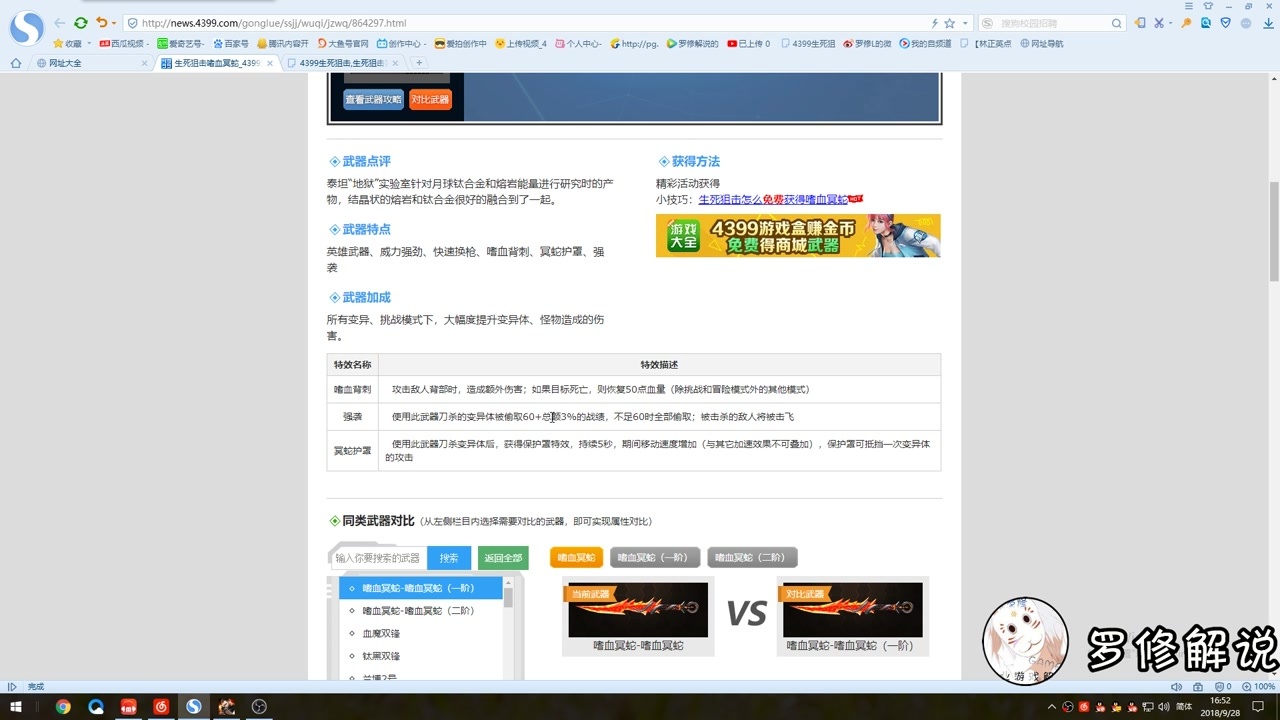Viewport: 1280px width, 720px height.
Task: Click the 对比武器 weapon thumbnail
Action: coord(852,610)
